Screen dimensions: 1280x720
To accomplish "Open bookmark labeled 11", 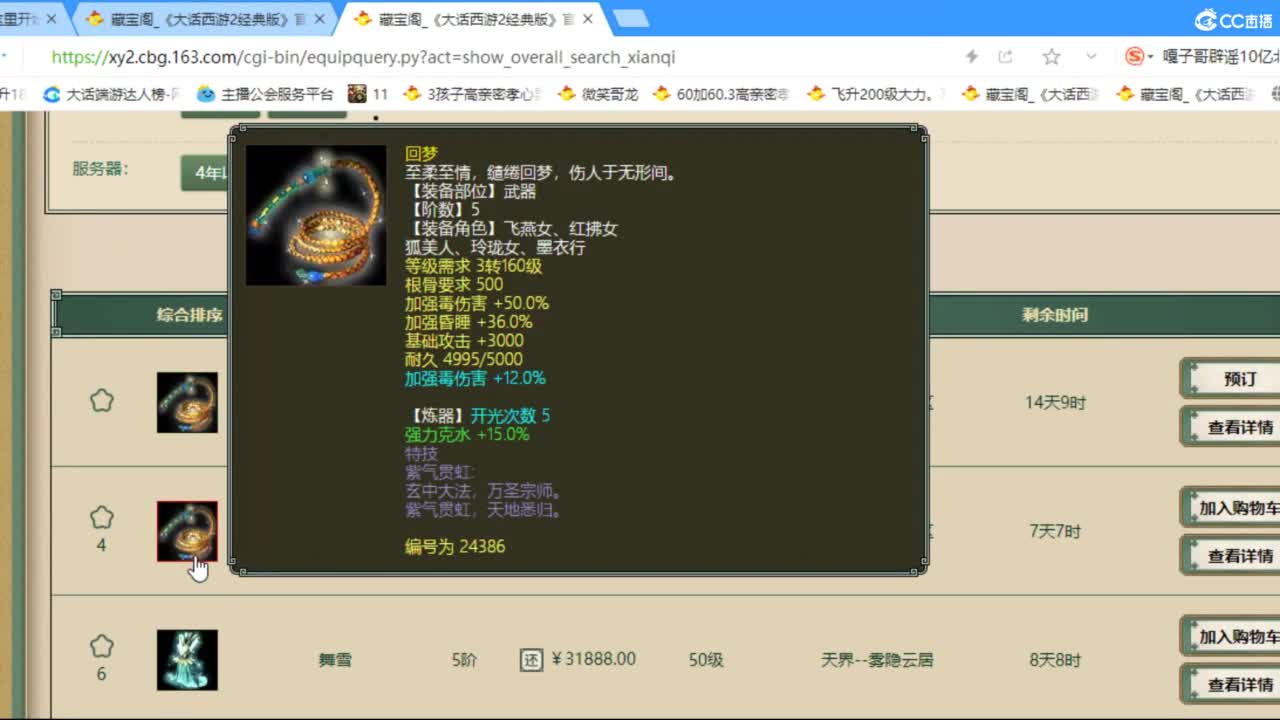I will pos(368,94).
